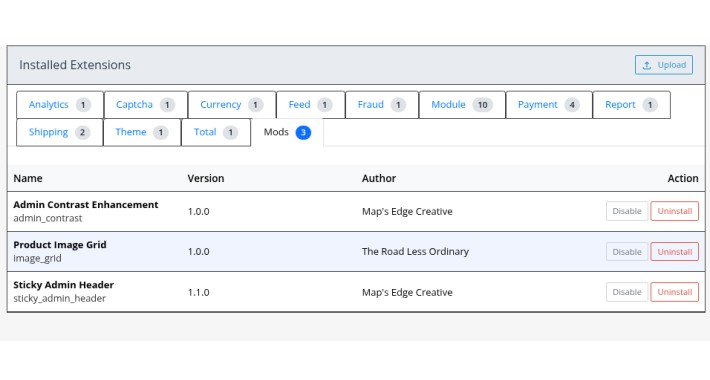Select the Currency tab
The width and height of the screenshot is (710, 380).
click(x=232, y=105)
